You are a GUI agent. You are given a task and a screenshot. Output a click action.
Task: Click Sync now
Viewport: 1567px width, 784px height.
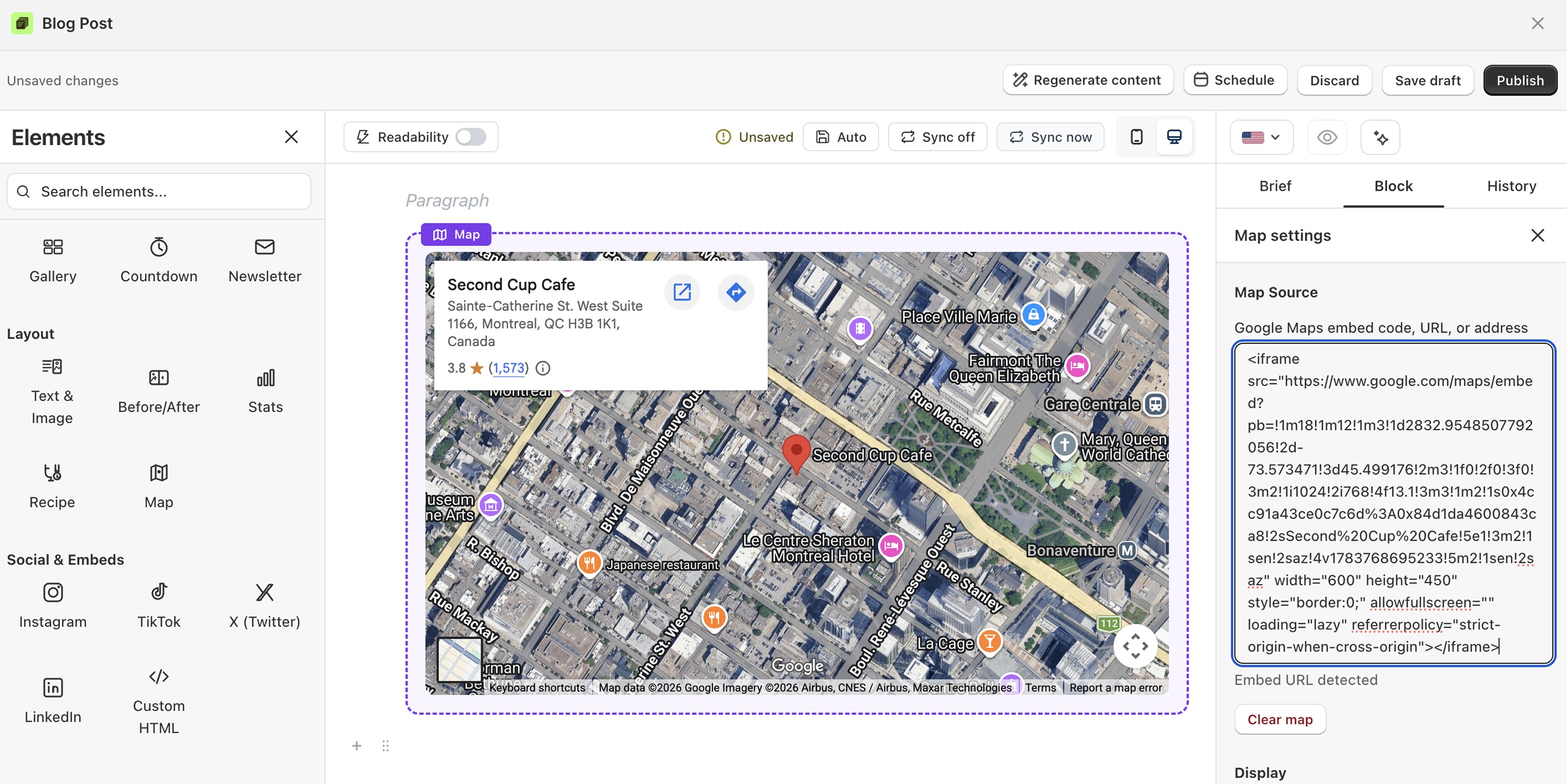tap(1050, 137)
